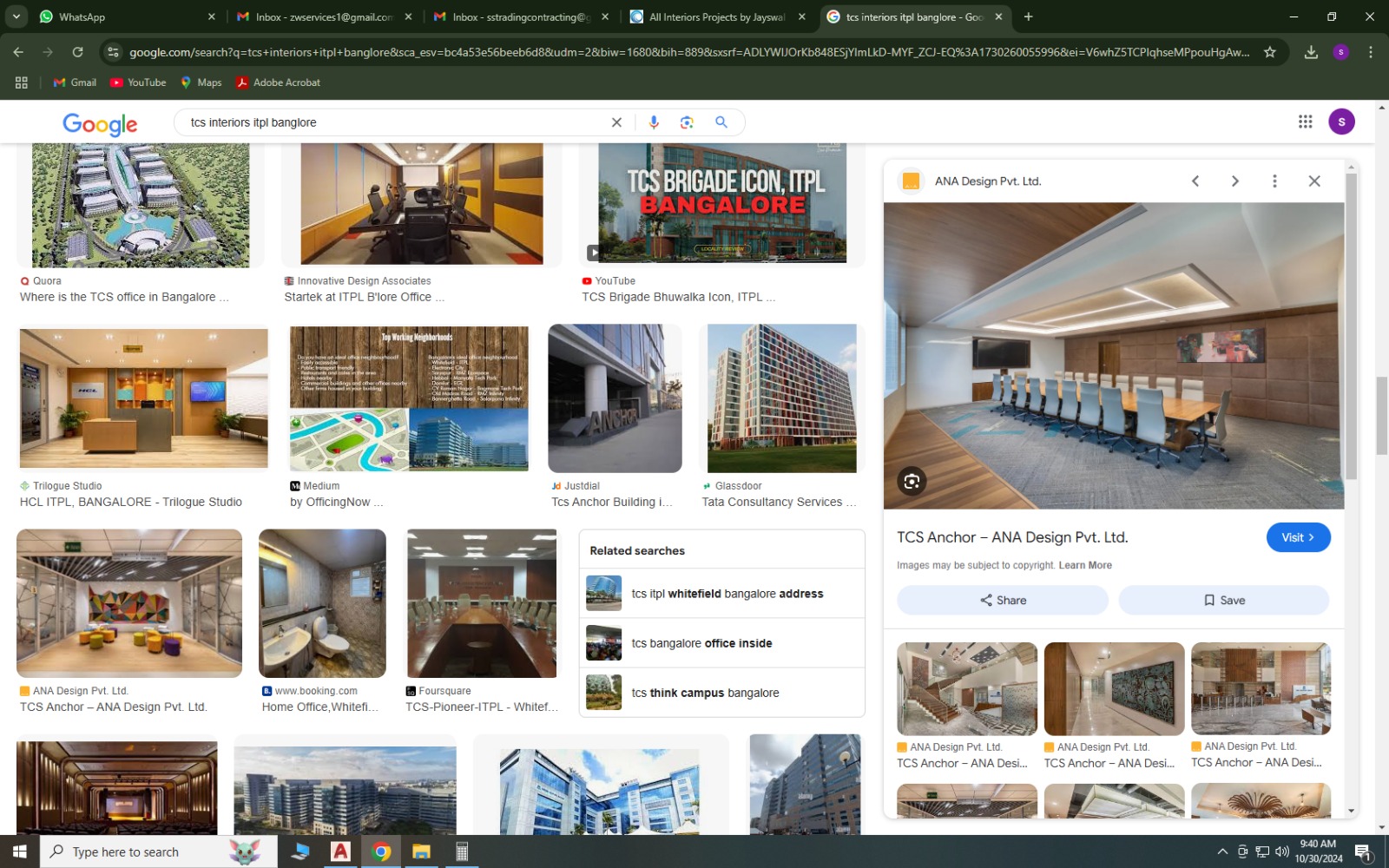Clear the search box with X icon

click(x=616, y=122)
